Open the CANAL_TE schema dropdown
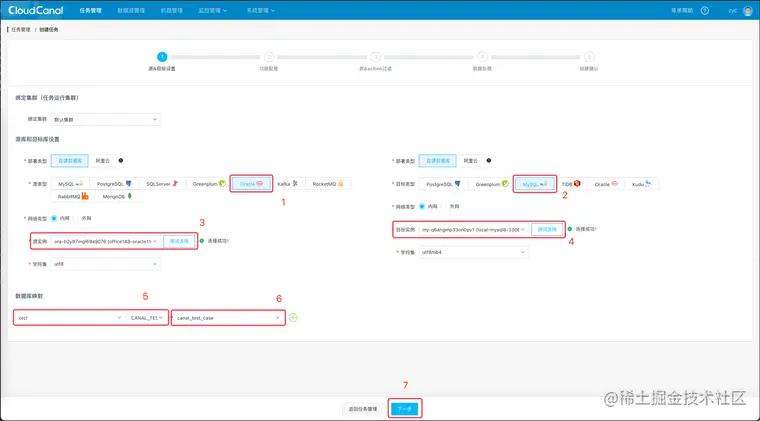 [x=146, y=318]
